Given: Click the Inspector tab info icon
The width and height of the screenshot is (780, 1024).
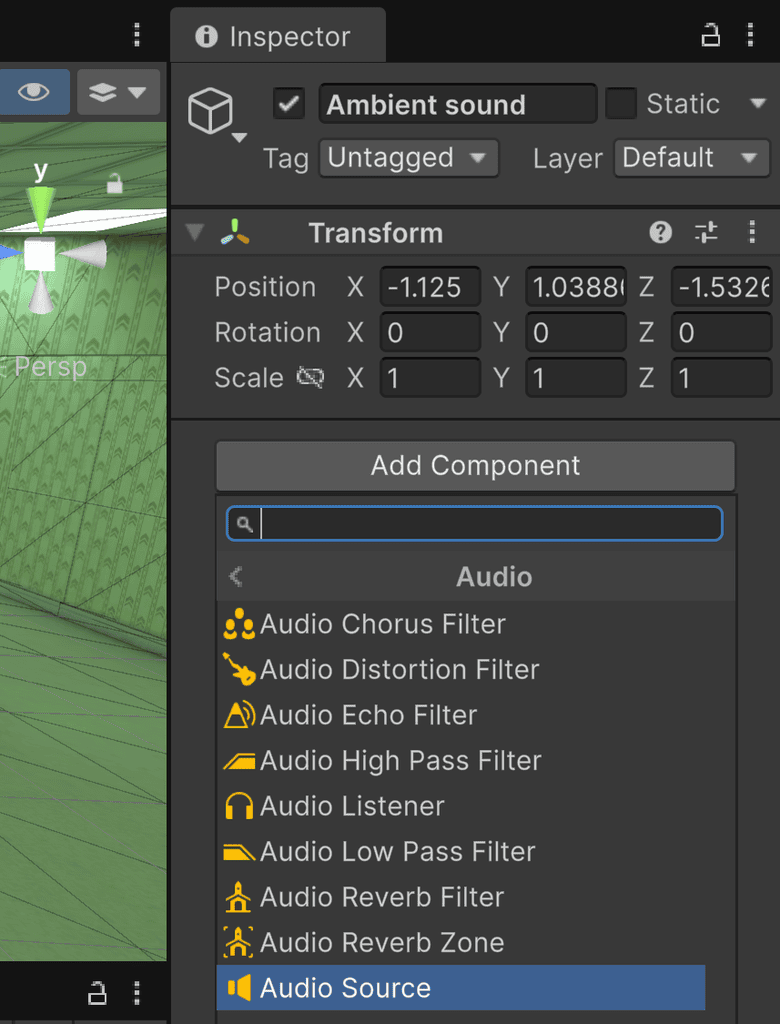Looking at the screenshot, I should point(206,36).
